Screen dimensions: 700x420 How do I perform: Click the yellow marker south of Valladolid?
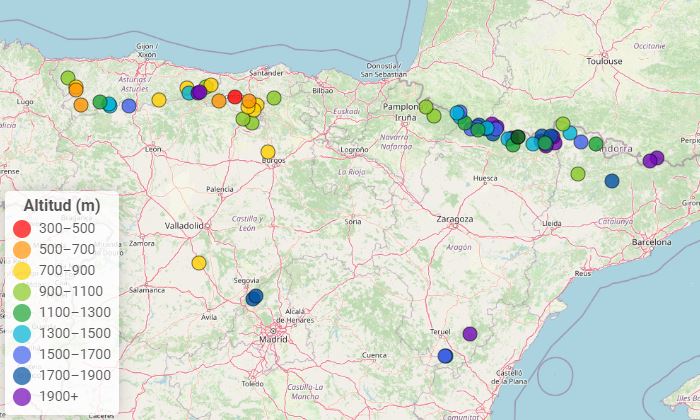pos(199,263)
